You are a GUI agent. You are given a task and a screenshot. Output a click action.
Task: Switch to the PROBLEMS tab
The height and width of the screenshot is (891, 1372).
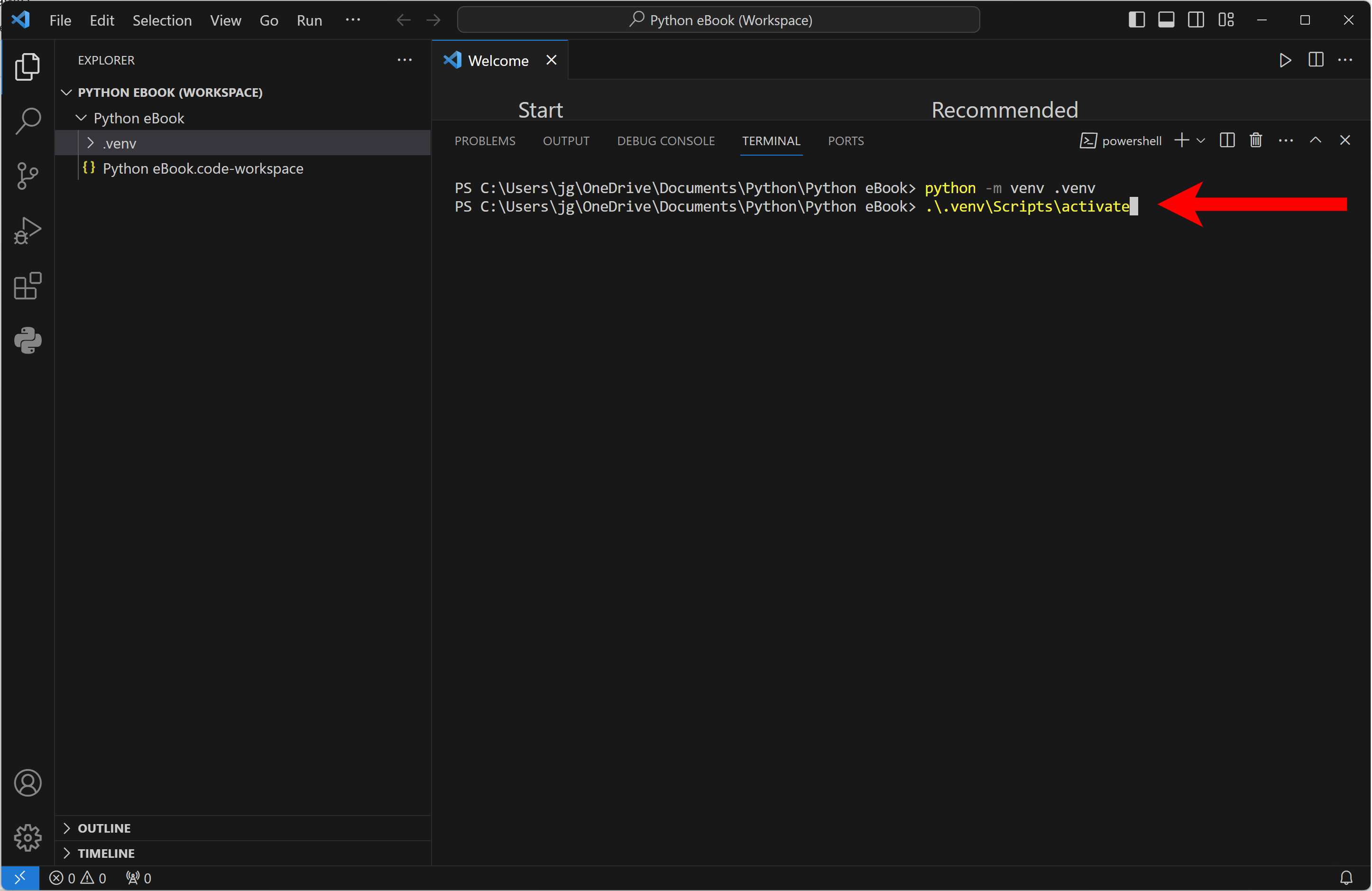(485, 141)
